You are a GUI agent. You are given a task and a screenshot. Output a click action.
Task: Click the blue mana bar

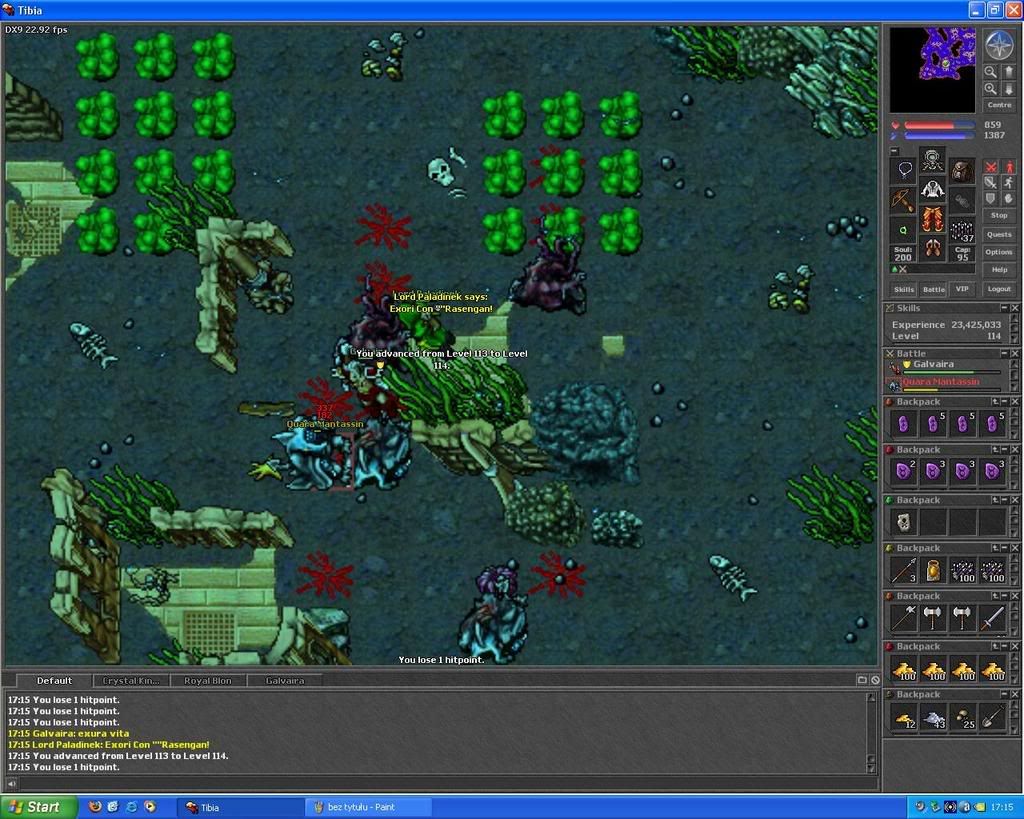[939, 135]
